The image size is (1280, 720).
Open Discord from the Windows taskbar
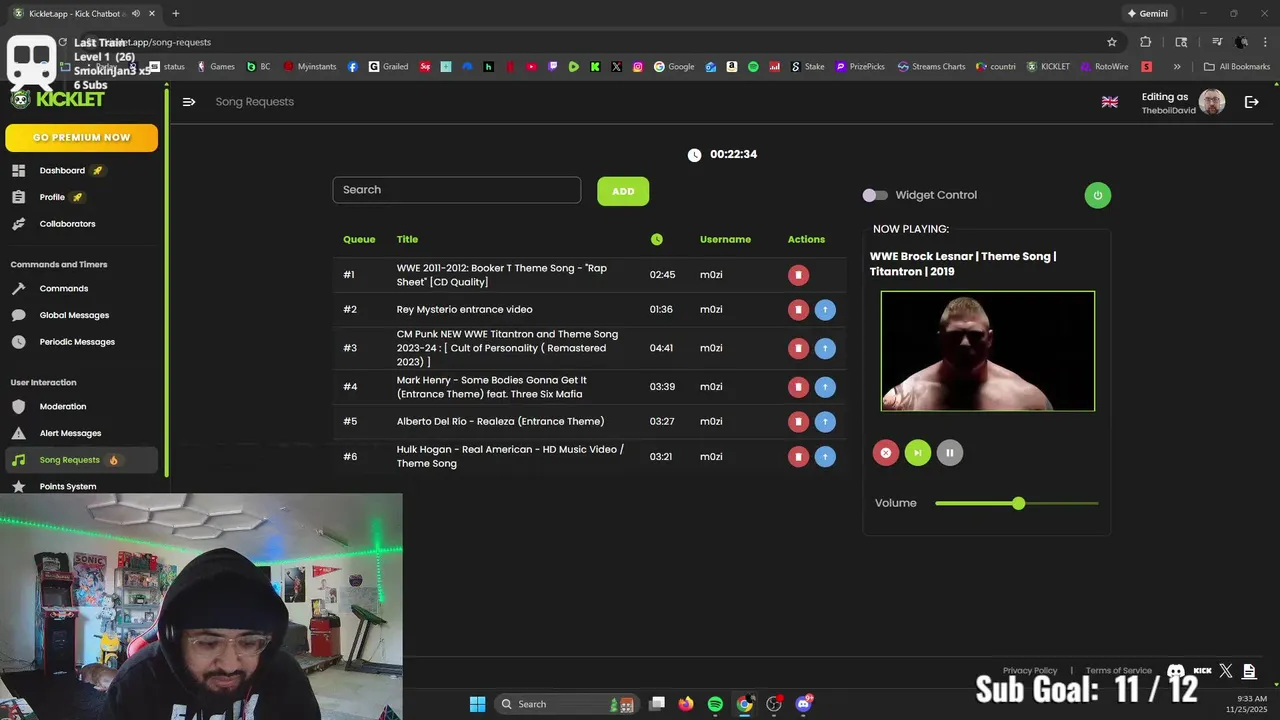[803, 704]
